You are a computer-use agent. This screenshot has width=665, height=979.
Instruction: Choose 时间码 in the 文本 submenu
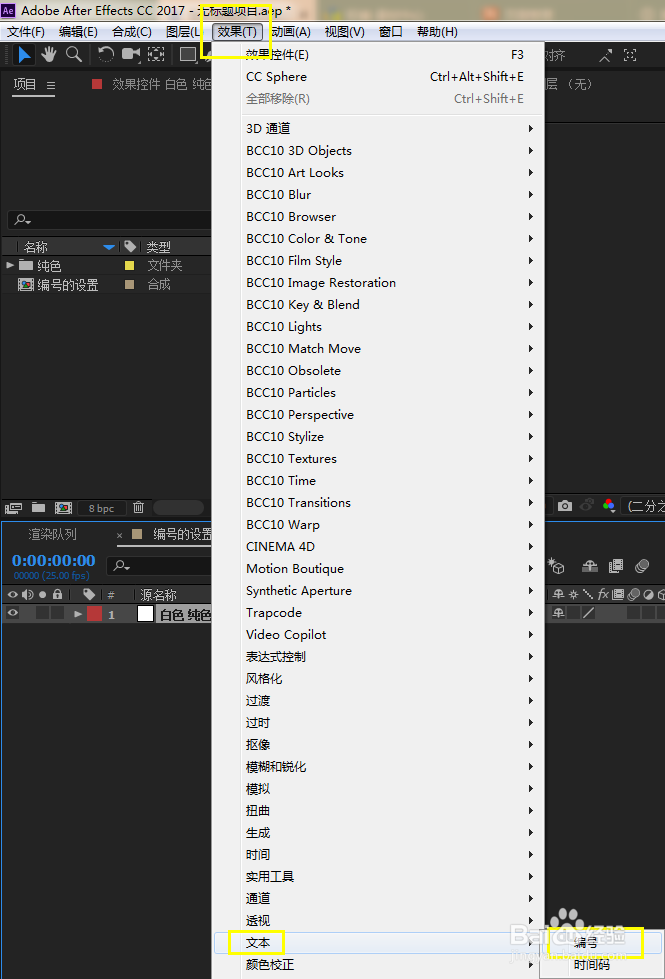click(x=600, y=965)
